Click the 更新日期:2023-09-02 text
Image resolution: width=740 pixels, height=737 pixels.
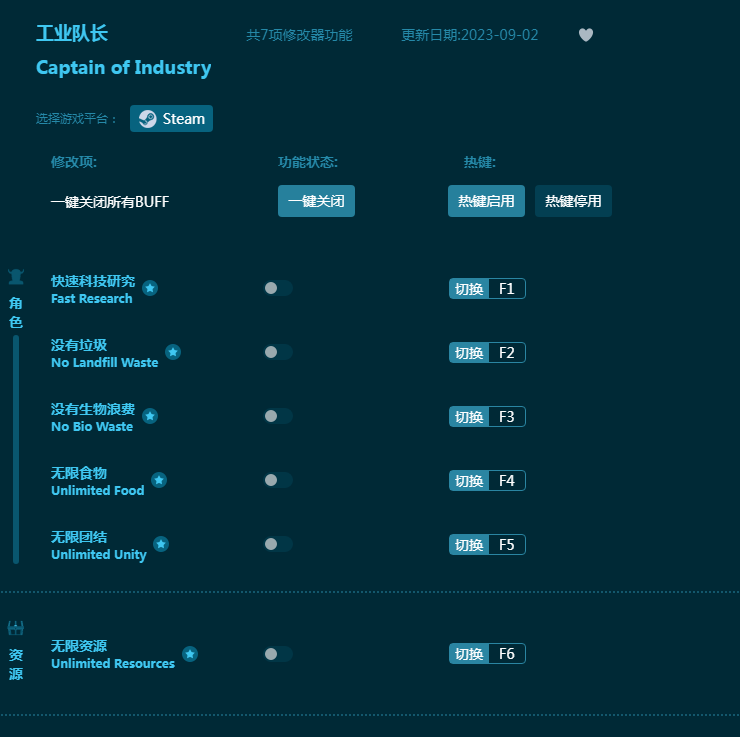470,35
